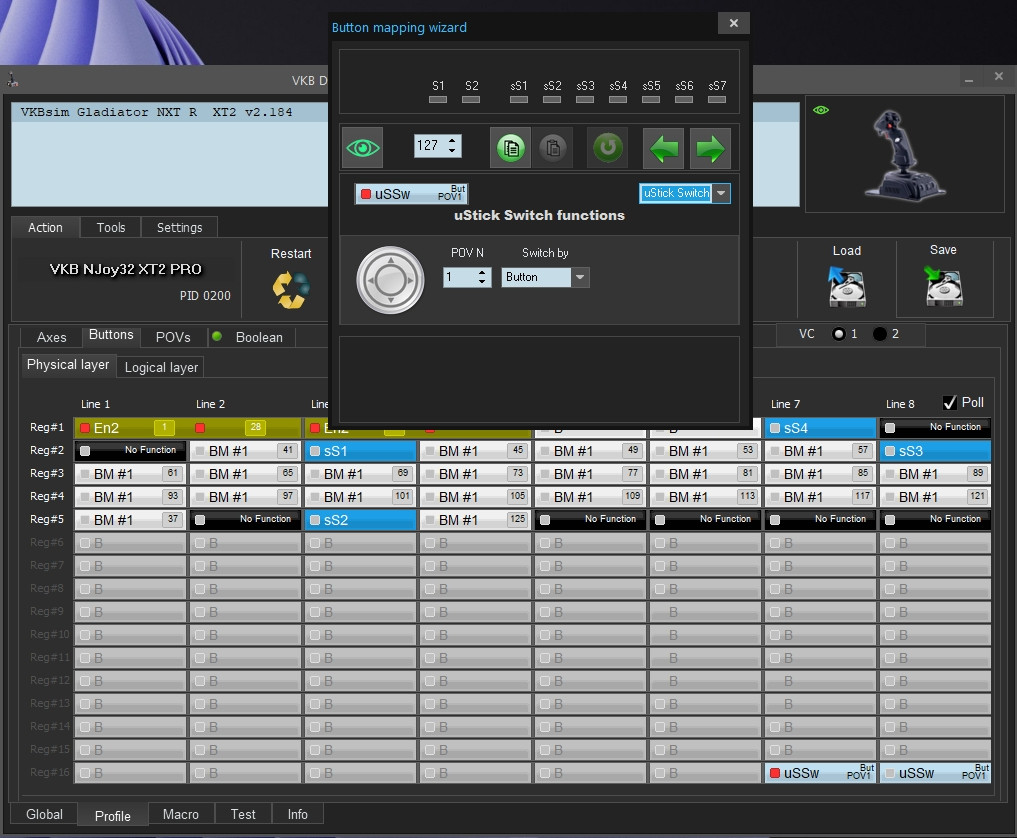Open the uStick Switch function dropdown
1017x838 pixels.
click(721, 193)
